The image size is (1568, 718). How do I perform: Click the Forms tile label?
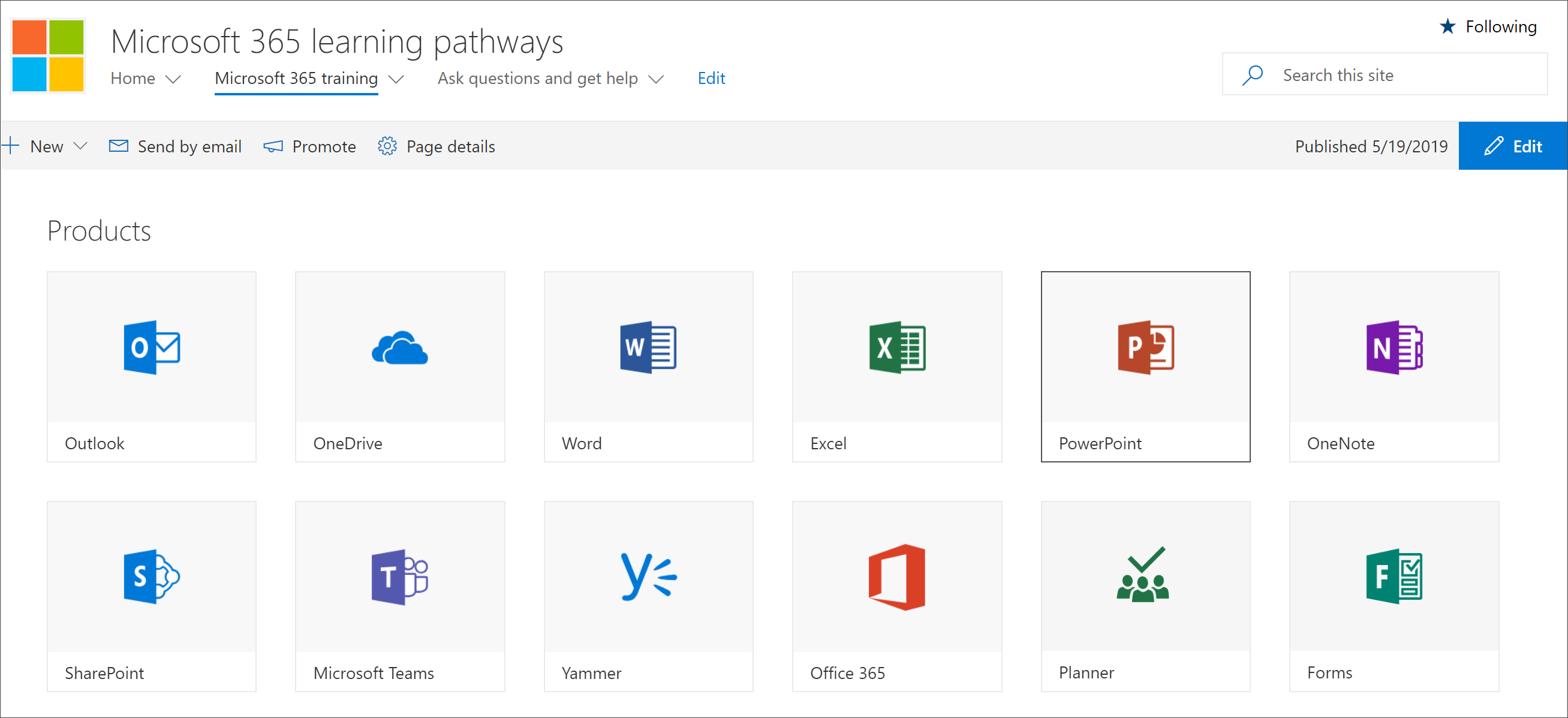click(1329, 672)
